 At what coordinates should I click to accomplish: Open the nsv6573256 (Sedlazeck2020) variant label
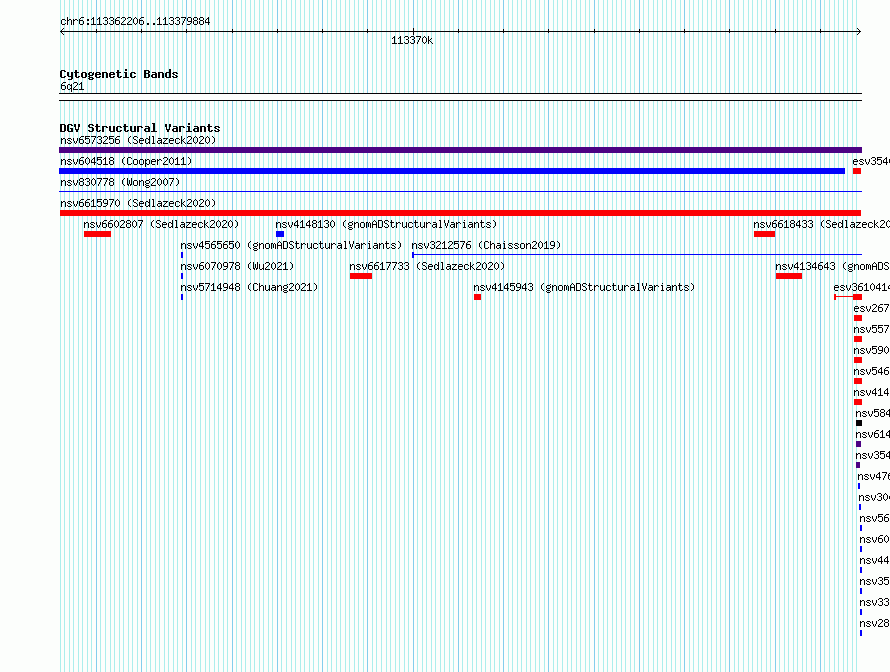coord(138,140)
